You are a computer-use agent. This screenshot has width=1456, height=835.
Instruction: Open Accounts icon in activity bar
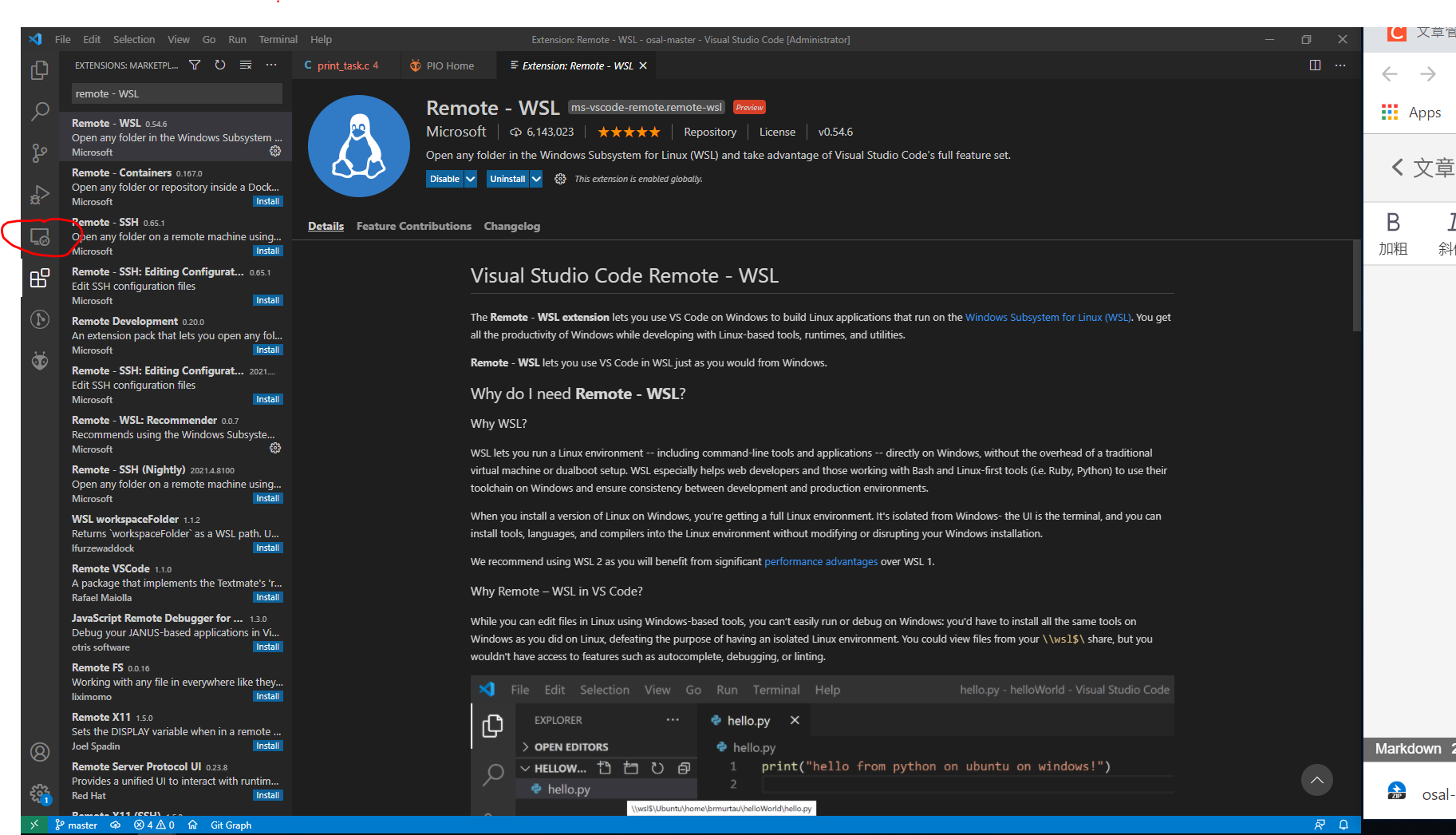pos(39,752)
